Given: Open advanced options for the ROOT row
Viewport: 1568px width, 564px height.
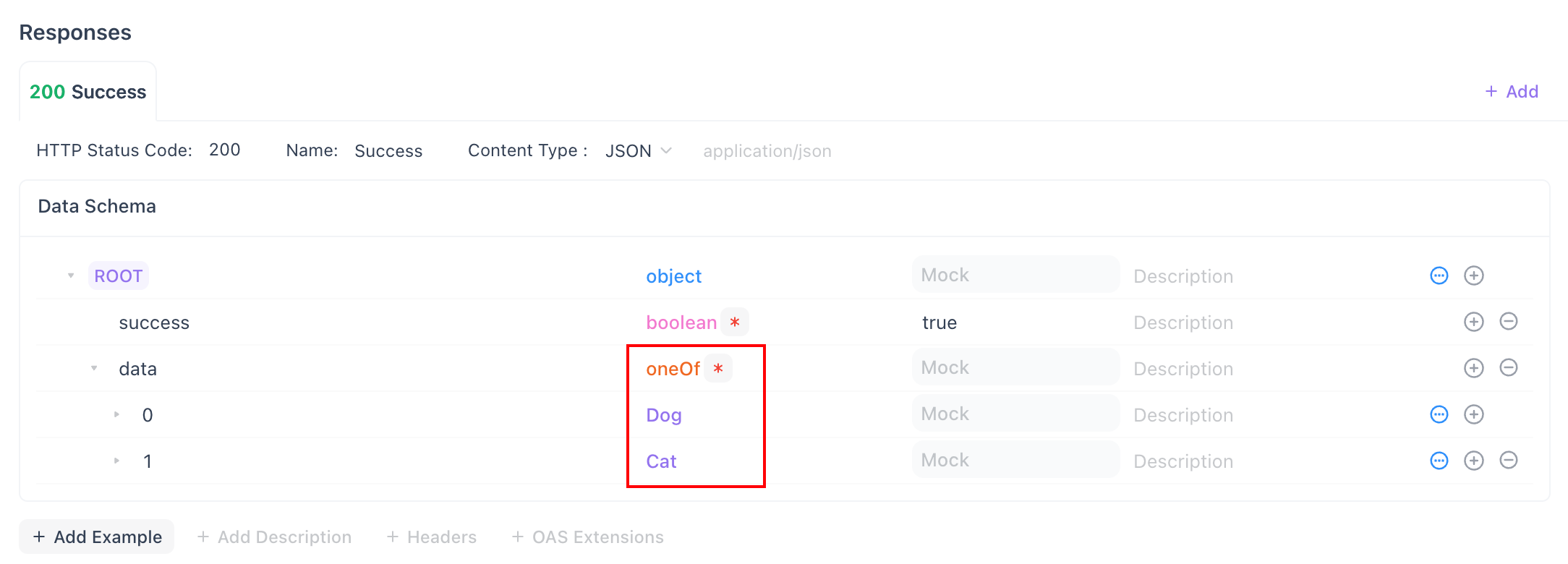Looking at the screenshot, I should pyautogui.click(x=1439, y=275).
